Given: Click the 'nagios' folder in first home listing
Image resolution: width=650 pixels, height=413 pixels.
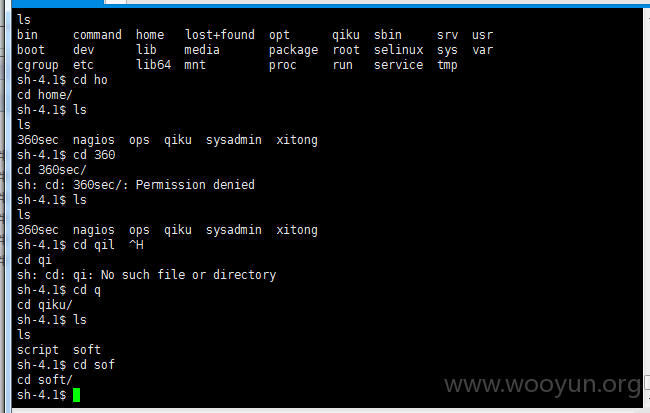Looking at the screenshot, I should [94, 140].
